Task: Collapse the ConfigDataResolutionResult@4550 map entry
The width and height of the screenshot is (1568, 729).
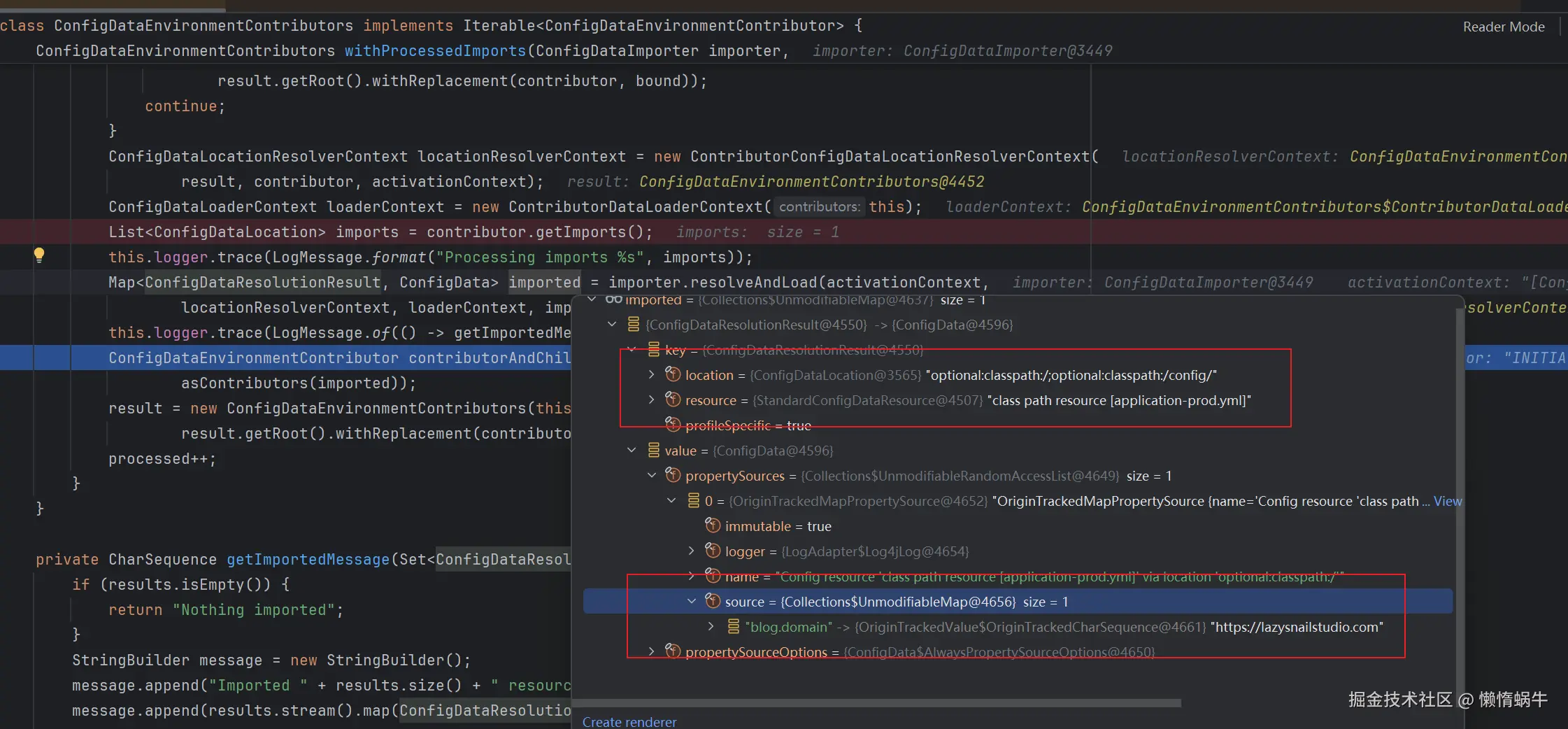Action: [612, 325]
